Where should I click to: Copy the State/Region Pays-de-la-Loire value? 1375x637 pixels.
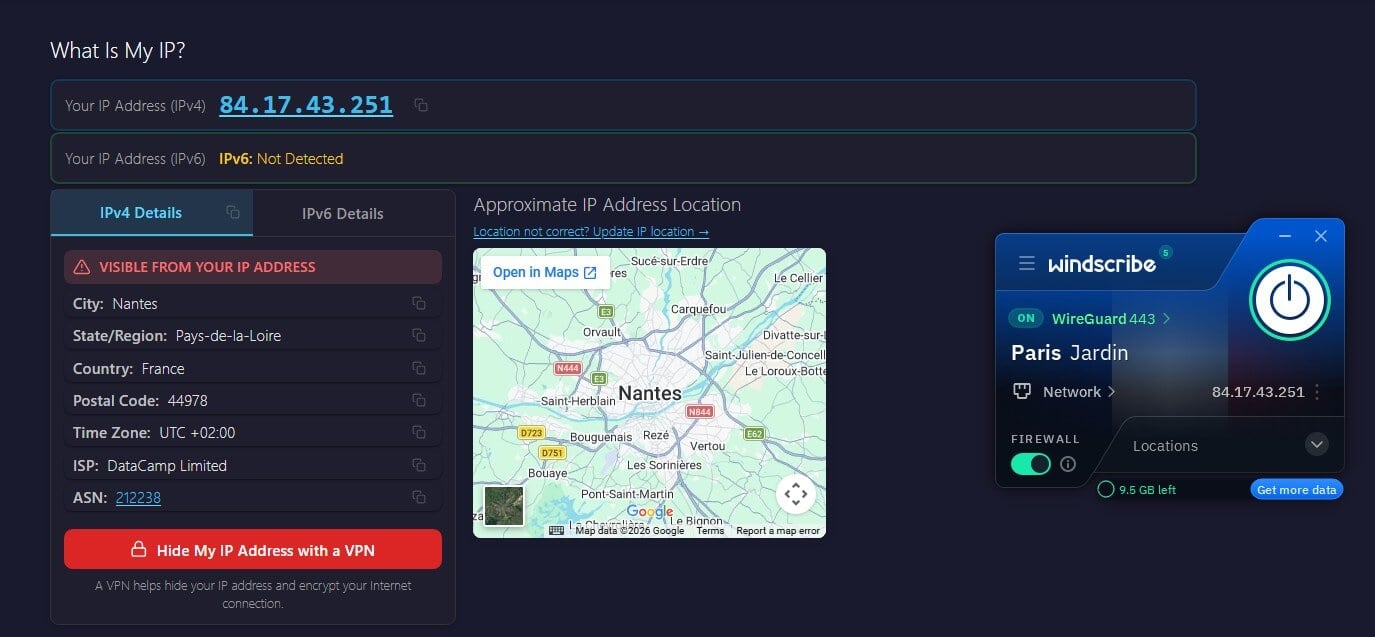click(419, 335)
